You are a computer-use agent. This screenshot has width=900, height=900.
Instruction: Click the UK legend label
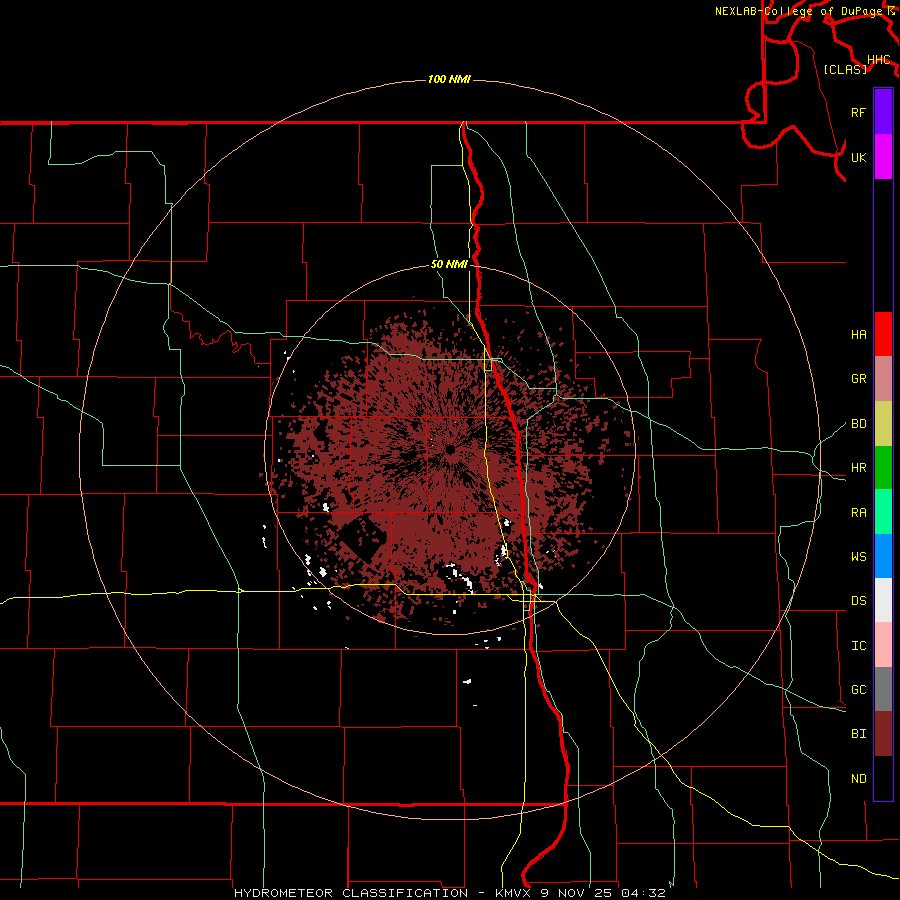coord(858,157)
